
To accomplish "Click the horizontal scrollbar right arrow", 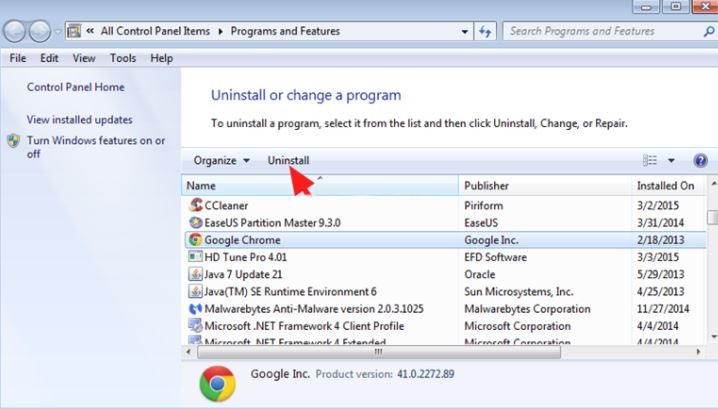I will tap(698, 352).
